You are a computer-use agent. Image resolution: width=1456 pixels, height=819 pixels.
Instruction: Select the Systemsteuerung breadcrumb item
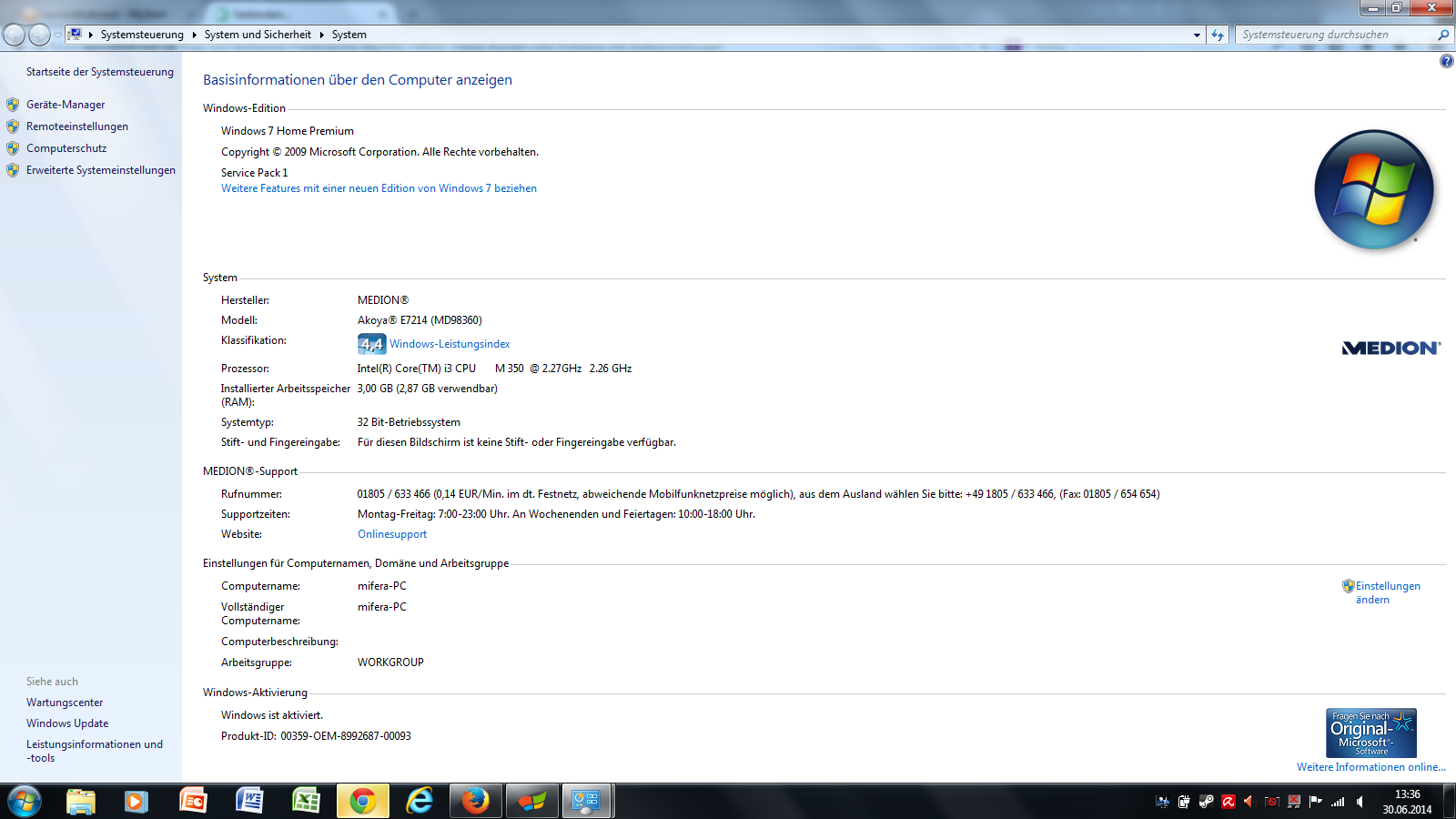coord(142,35)
